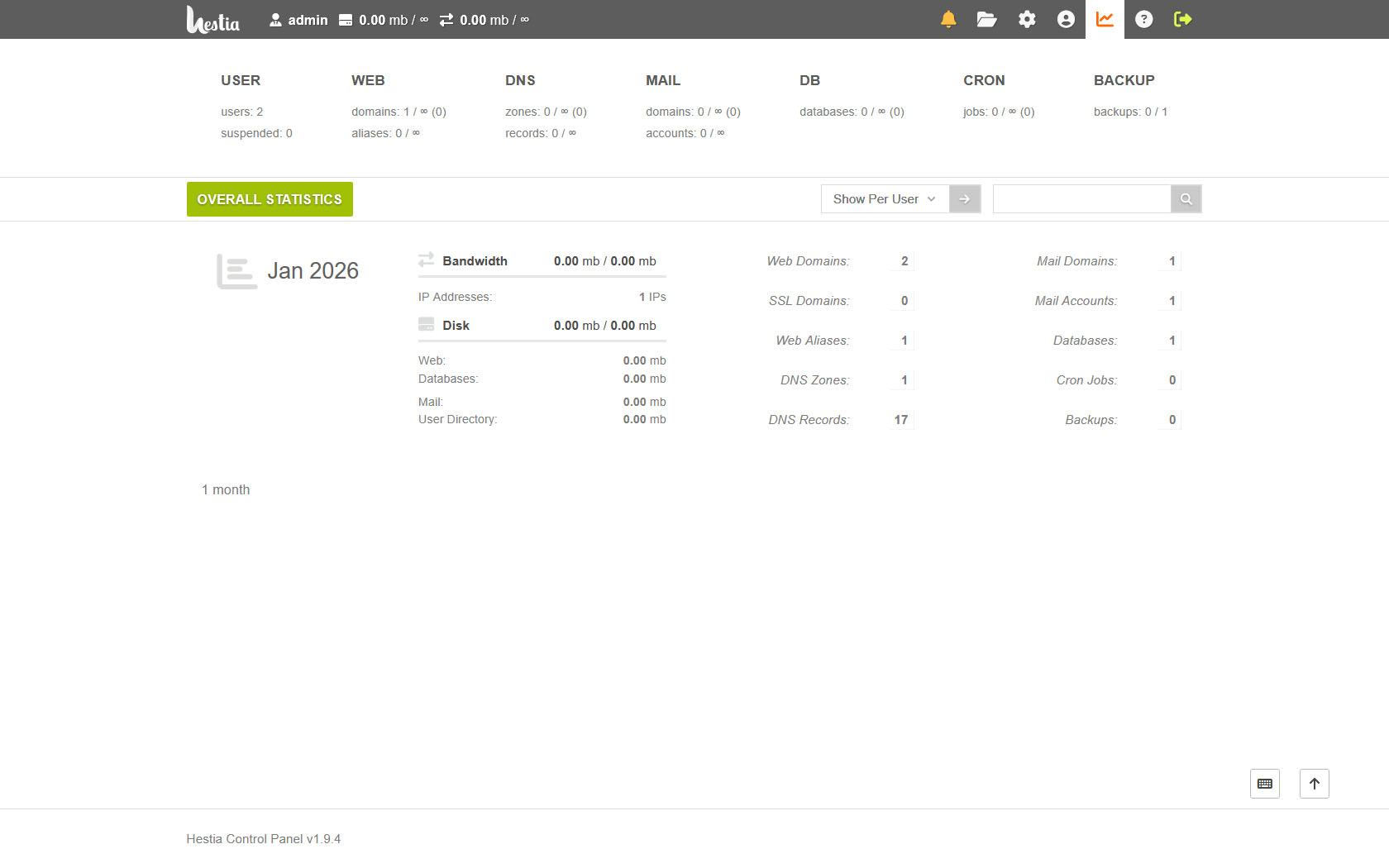Open the notifications bell icon
The image size is (1389, 868).
pyautogui.click(x=948, y=19)
